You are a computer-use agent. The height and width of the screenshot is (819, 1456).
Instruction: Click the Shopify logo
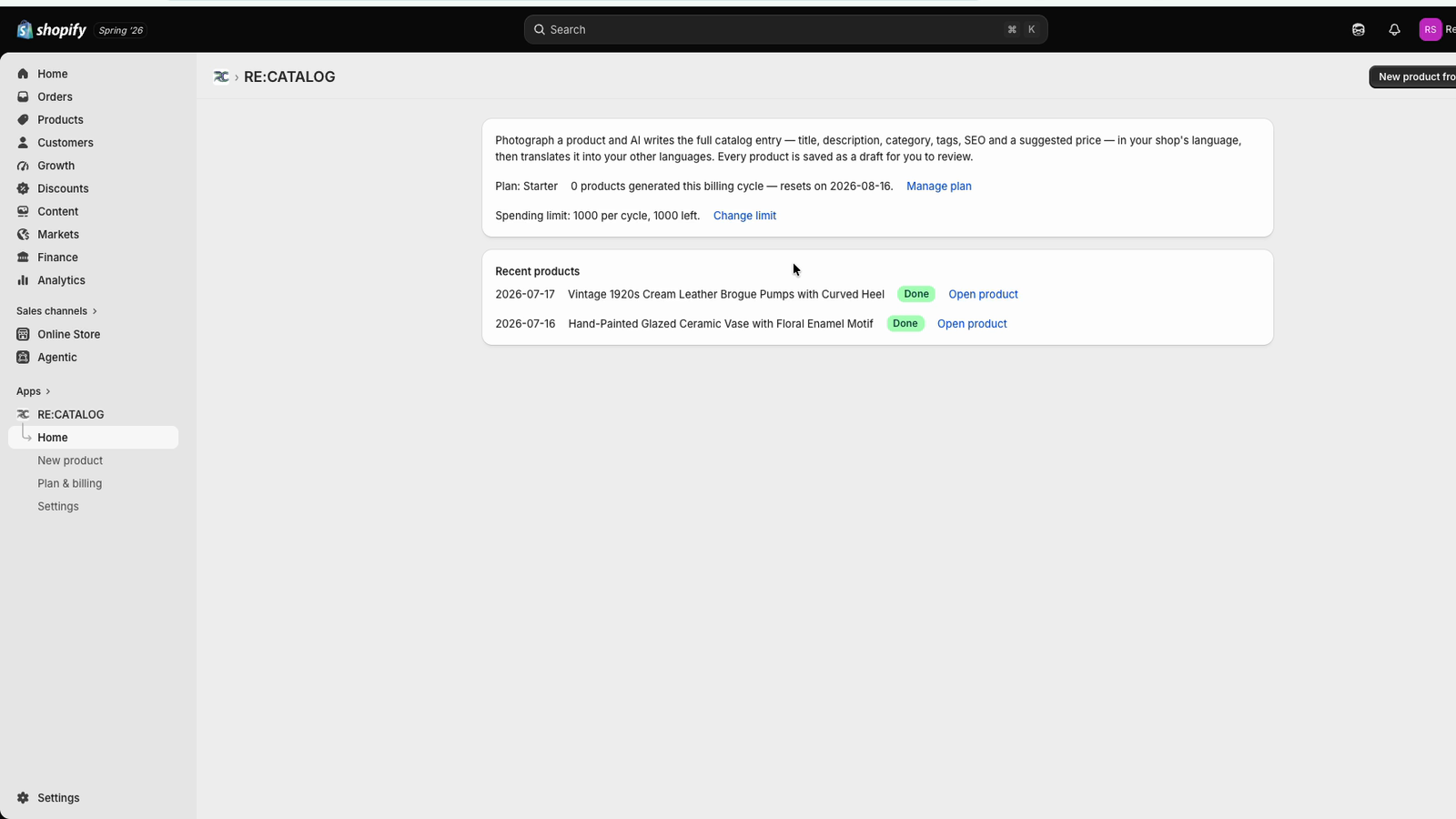51,30
